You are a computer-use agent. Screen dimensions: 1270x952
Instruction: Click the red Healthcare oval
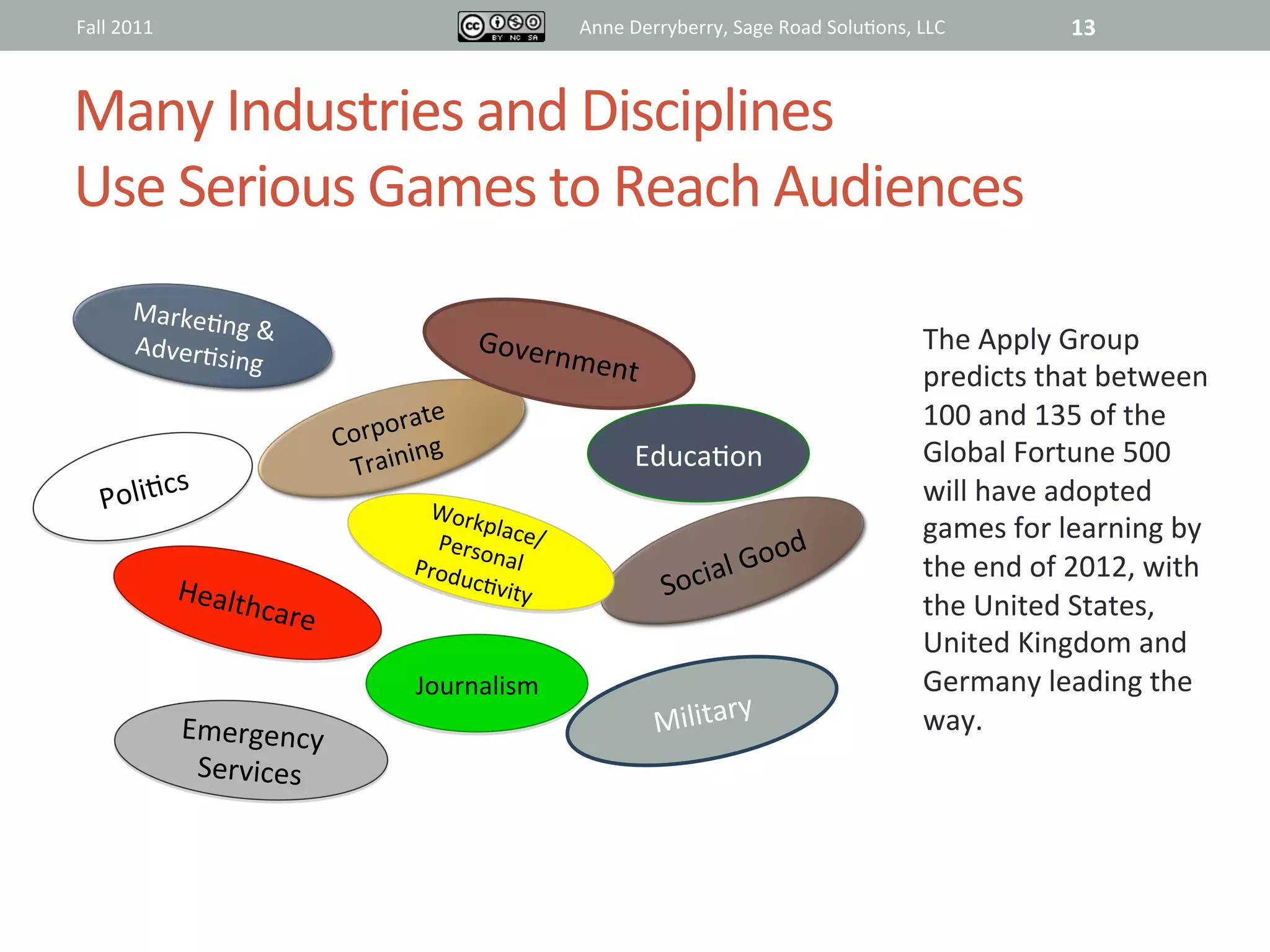(247, 603)
